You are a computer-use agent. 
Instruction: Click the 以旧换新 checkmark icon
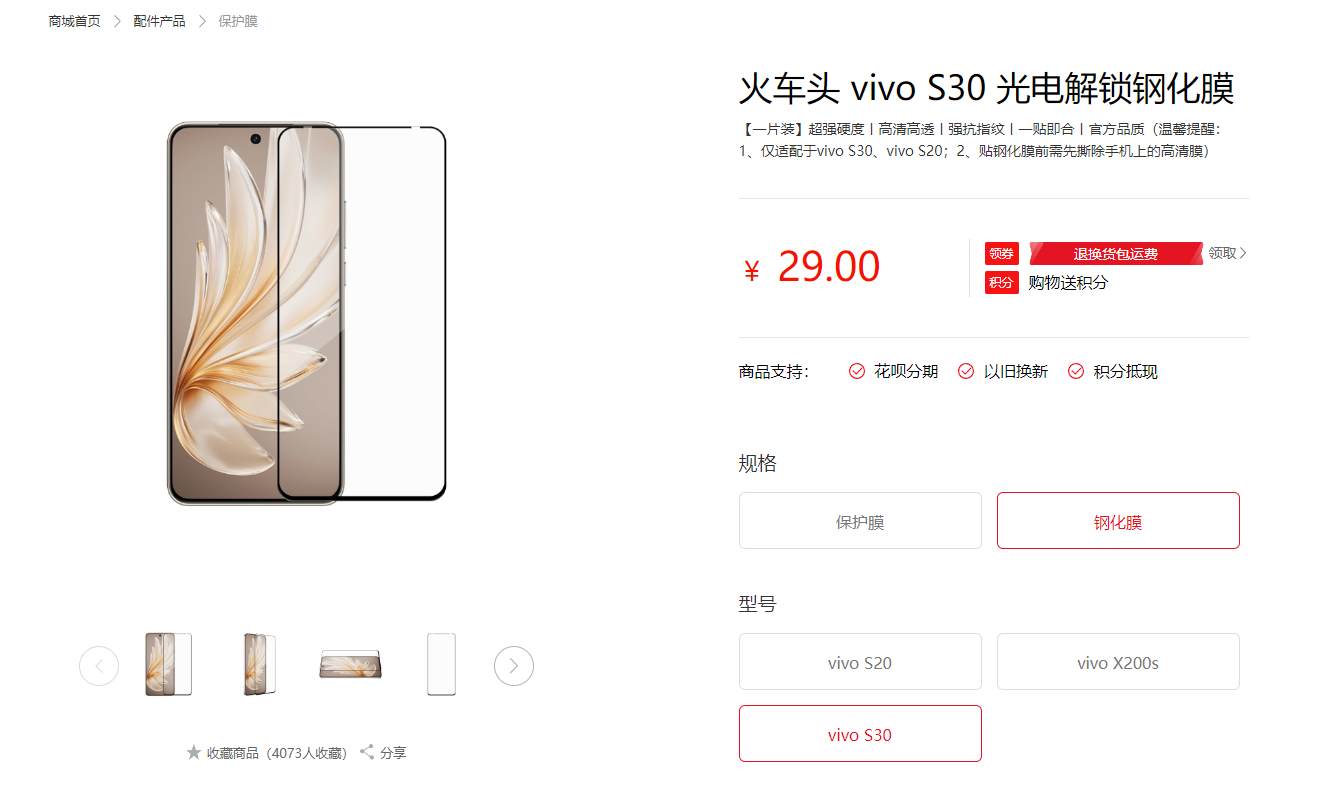966,372
